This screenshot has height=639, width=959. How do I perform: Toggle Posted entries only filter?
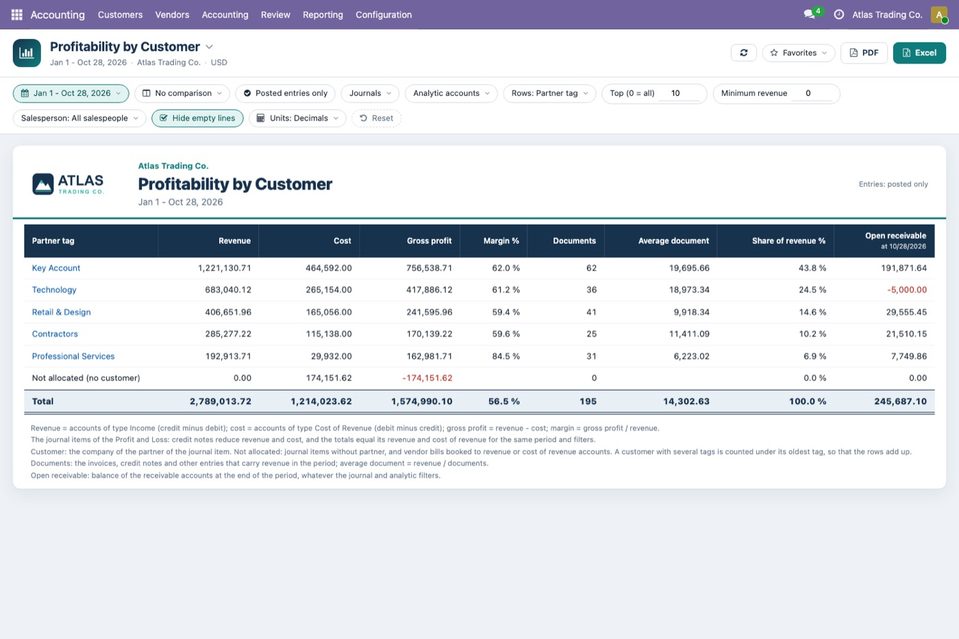[286, 93]
